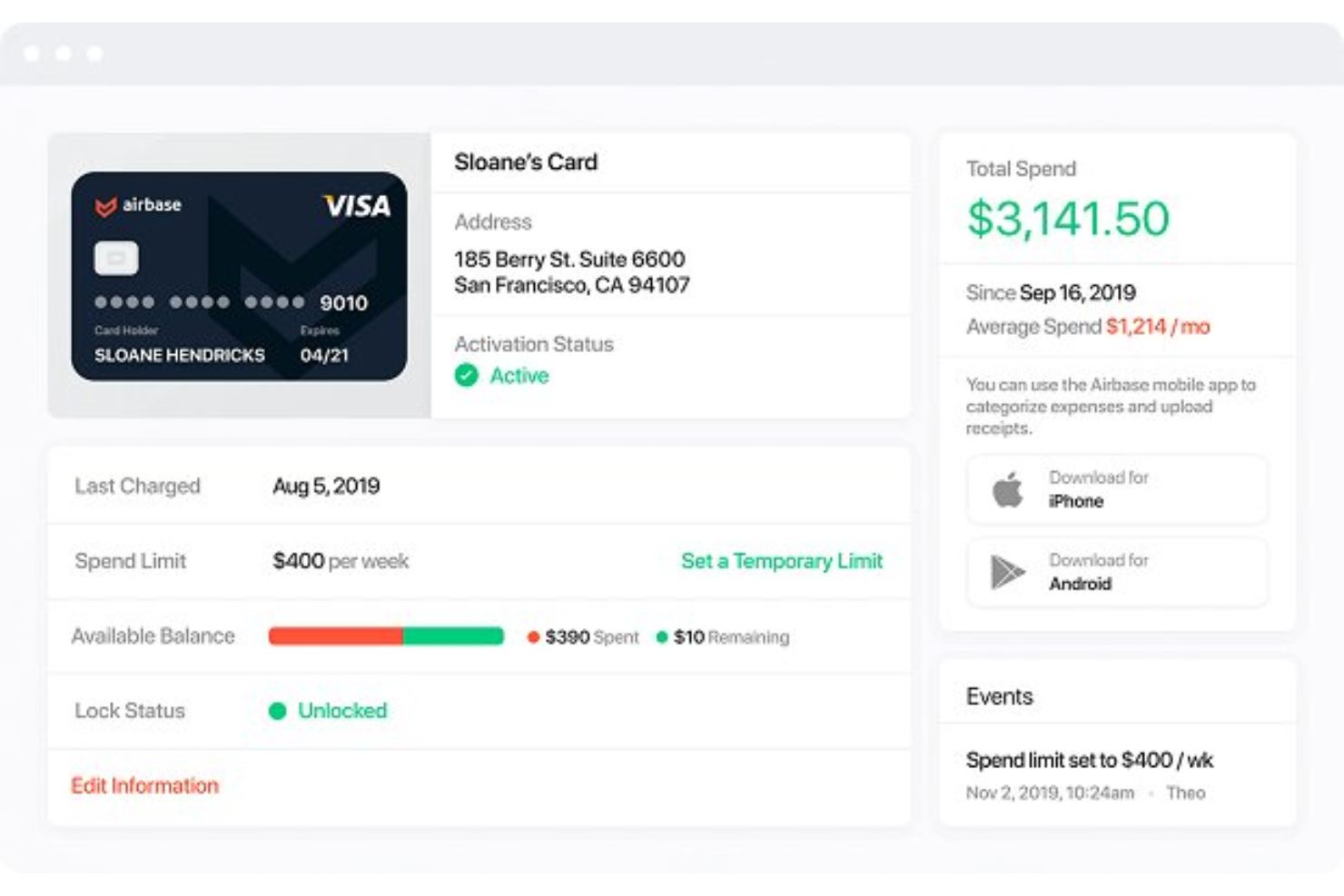
Task: Click the green Active checkmark icon
Action: (x=466, y=375)
